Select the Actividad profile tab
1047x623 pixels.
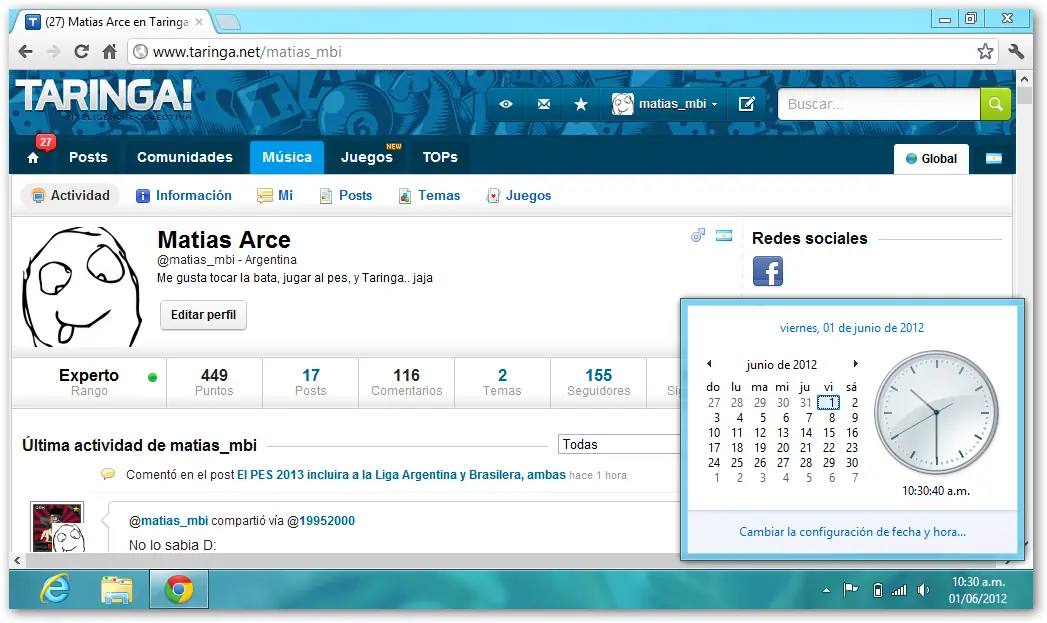tap(71, 196)
